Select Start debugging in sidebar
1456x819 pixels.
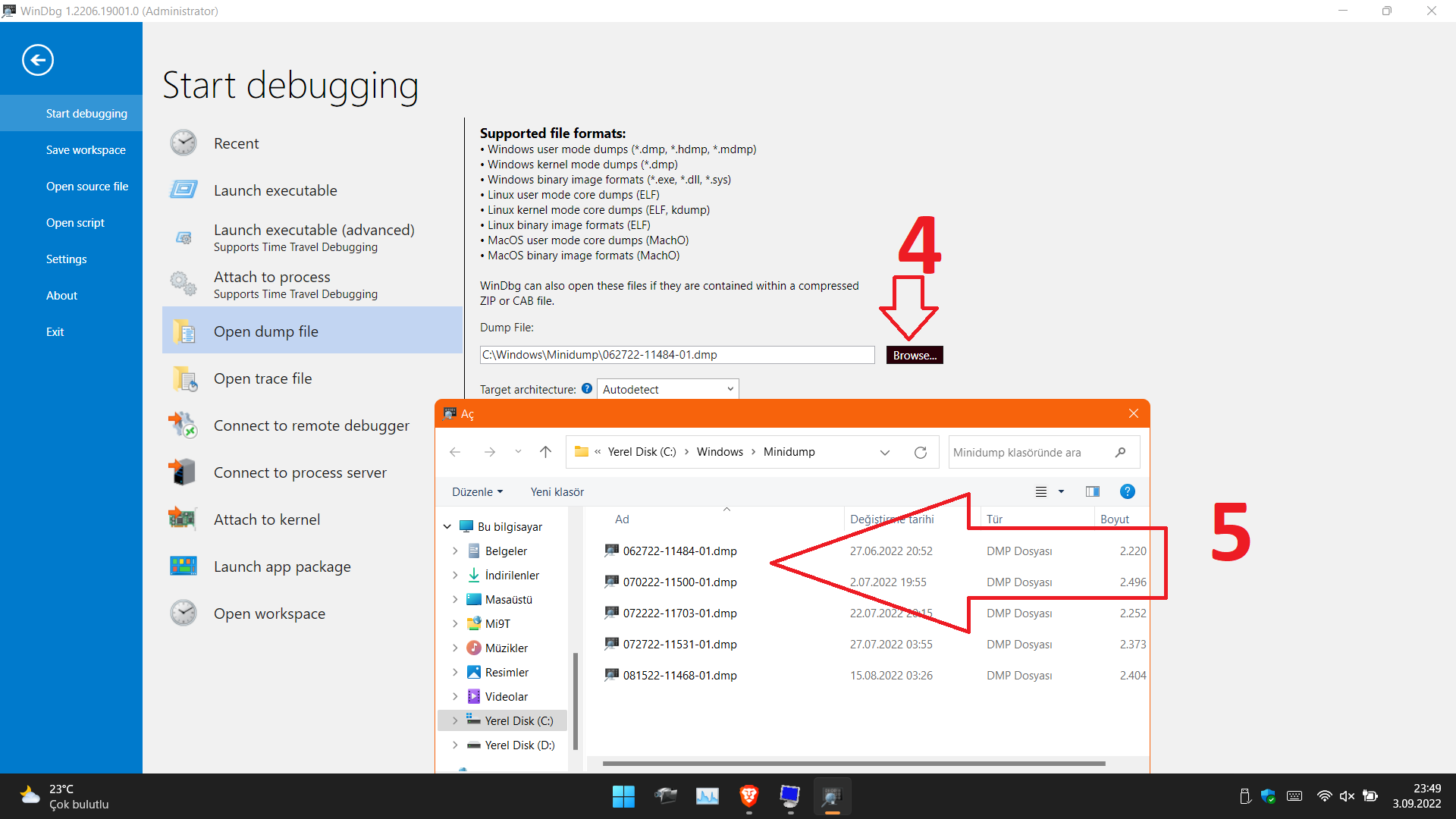tap(71, 113)
